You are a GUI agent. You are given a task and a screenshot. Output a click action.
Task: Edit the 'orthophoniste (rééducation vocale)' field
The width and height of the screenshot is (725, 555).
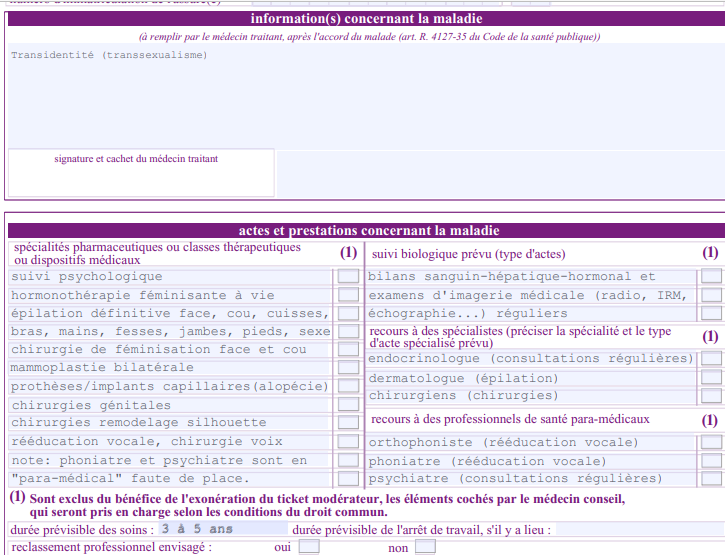pyautogui.click(x=531, y=442)
